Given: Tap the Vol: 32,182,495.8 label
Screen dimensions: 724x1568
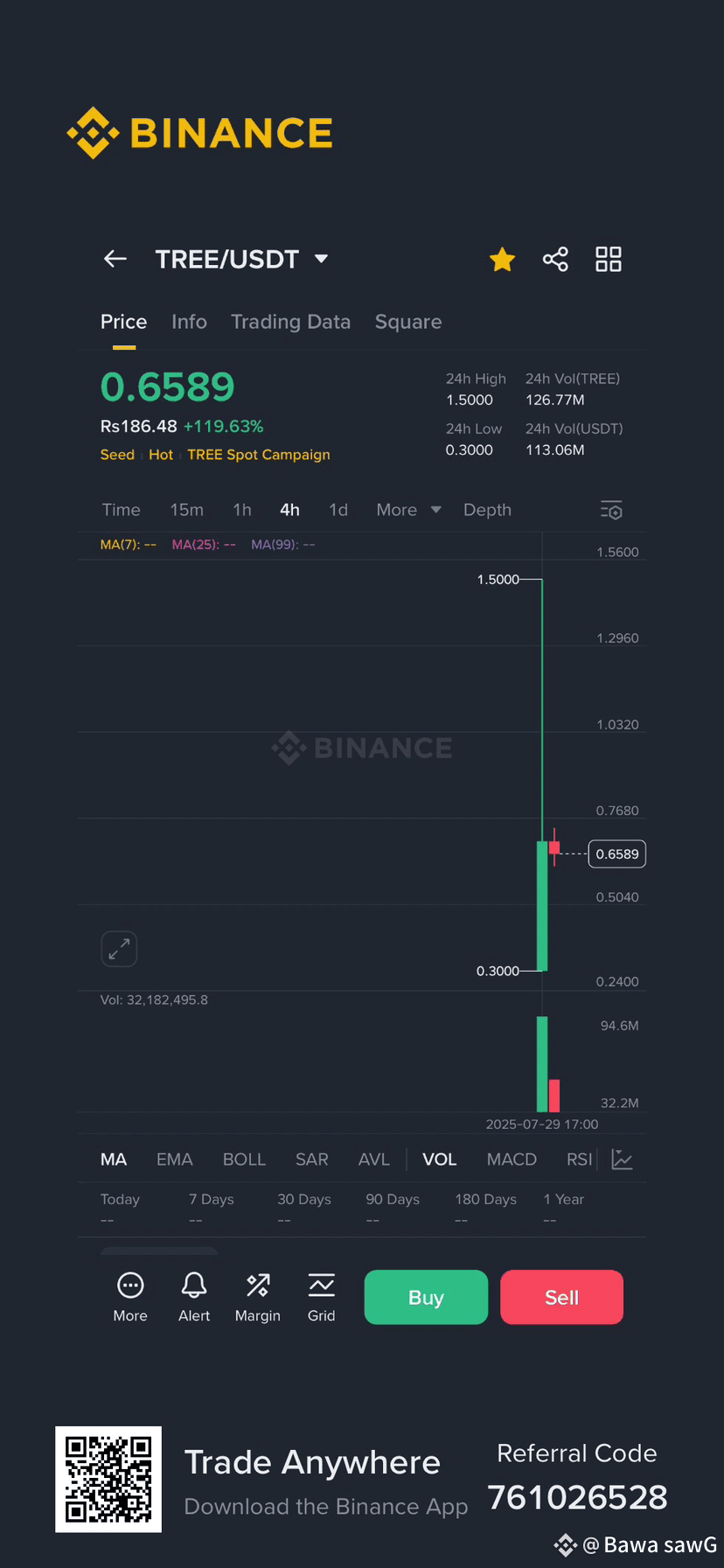Looking at the screenshot, I should click(x=154, y=1000).
